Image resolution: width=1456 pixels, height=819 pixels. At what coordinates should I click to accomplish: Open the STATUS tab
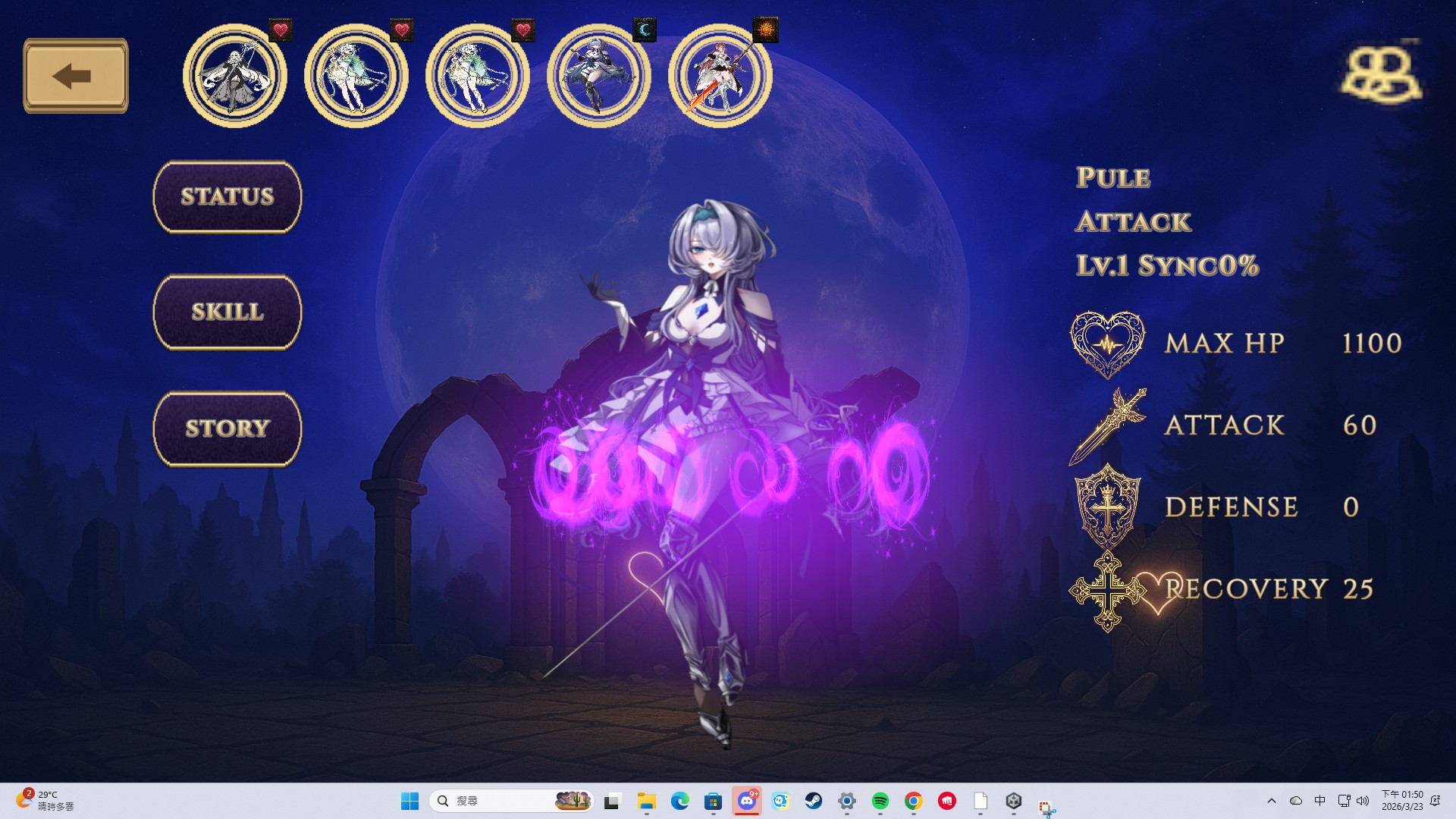coord(227,196)
